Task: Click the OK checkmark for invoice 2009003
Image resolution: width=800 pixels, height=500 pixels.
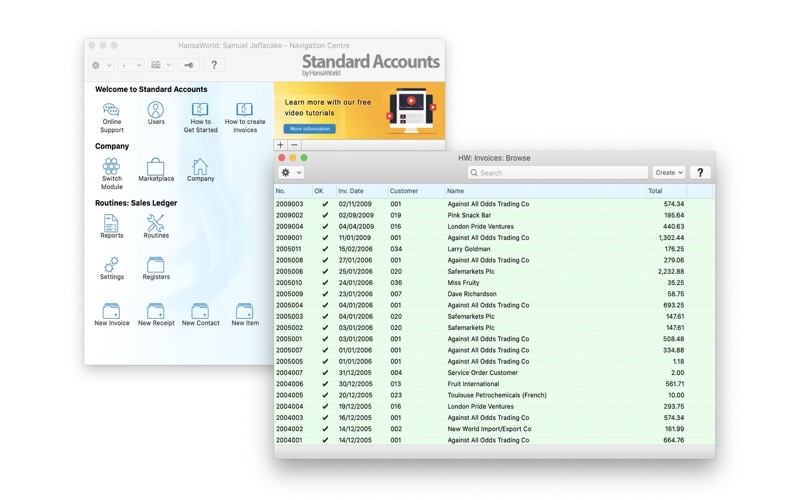Action: (325, 204)
